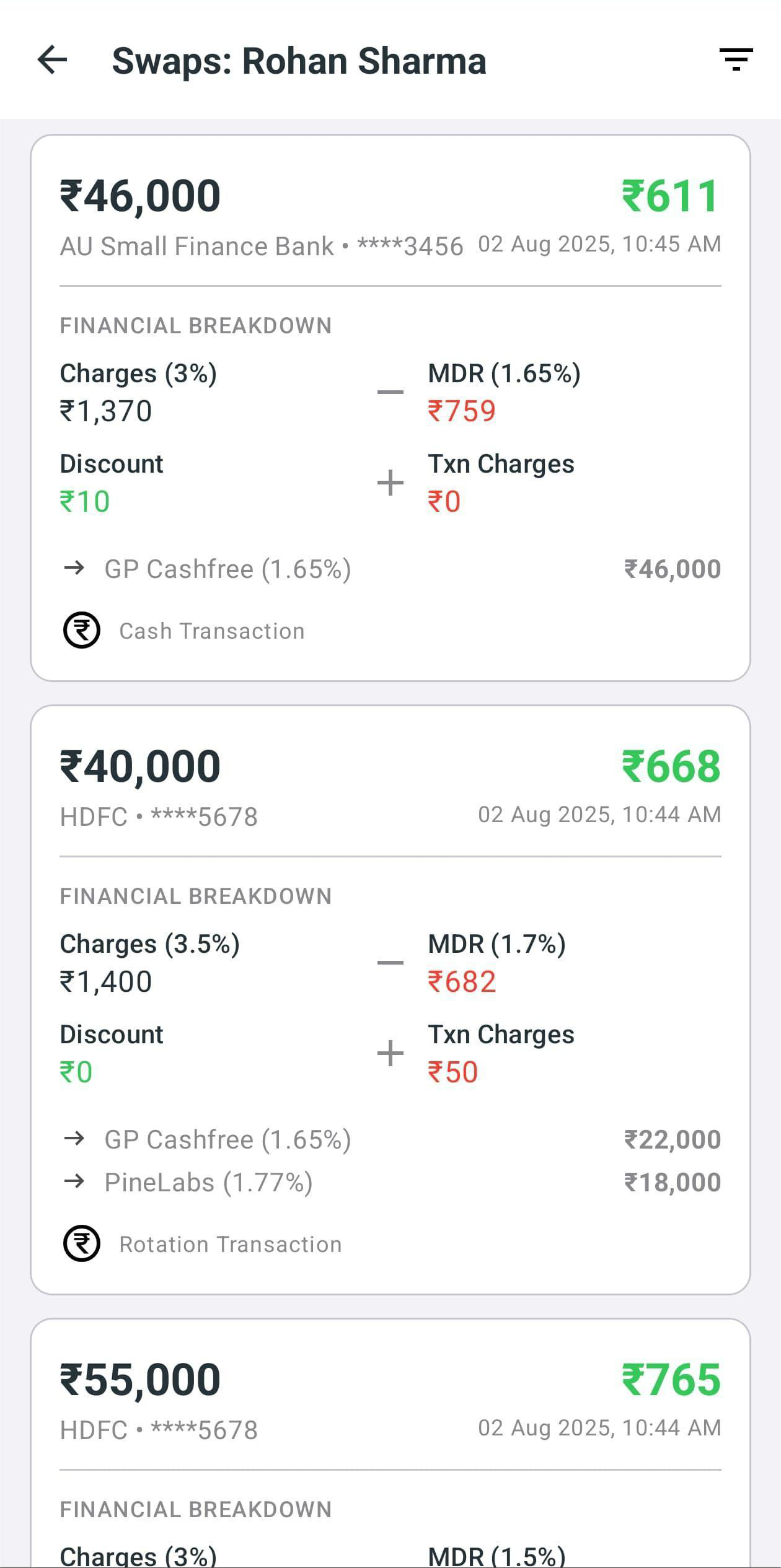Expand the ₹55,000 HDFC transaction card
Image resolution: width=781 pixels, height=1568 pixels.
pyautogui.click(x=390, y=1425)
